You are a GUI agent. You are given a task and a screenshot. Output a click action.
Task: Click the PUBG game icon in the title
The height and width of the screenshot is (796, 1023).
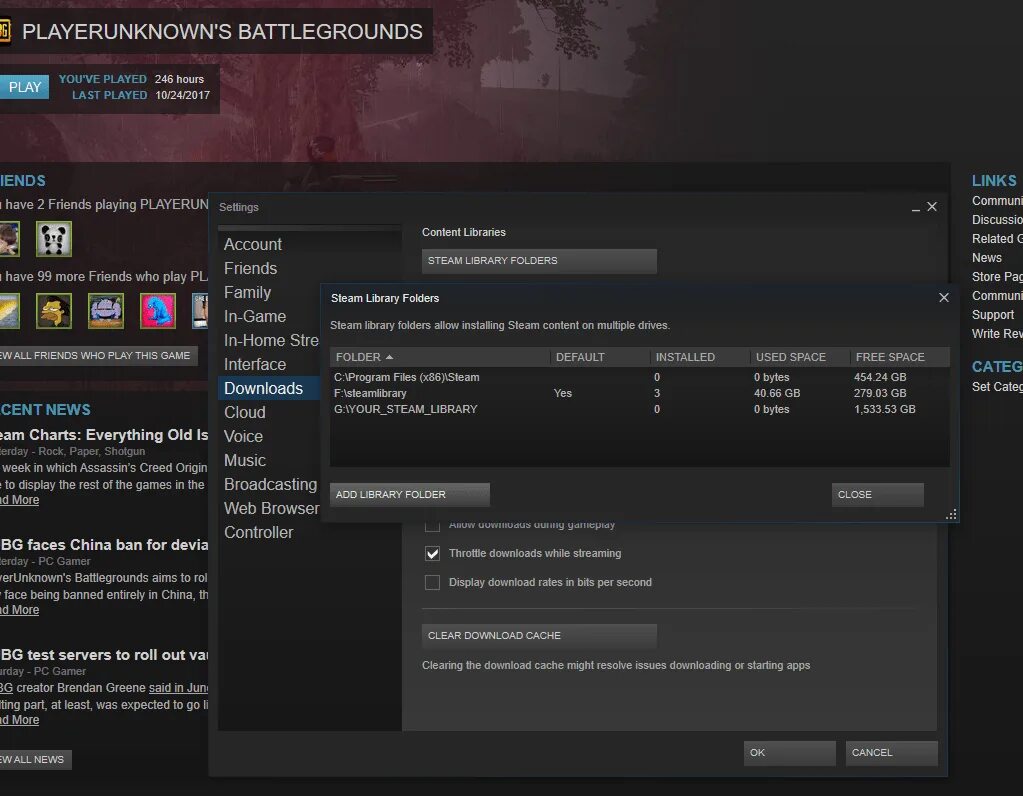[x=5, y=31]
